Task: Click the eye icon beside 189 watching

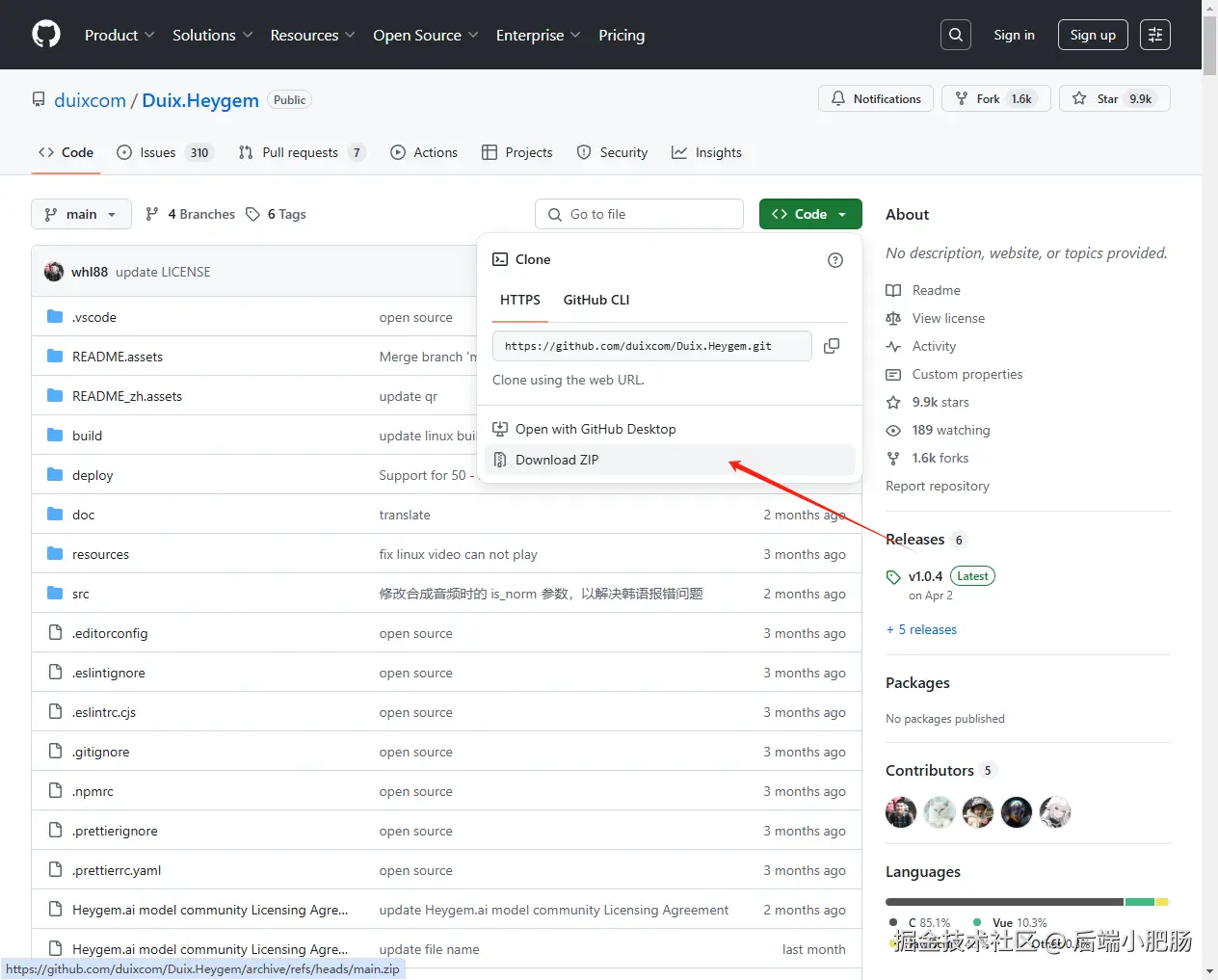Action: coord(893,431)
